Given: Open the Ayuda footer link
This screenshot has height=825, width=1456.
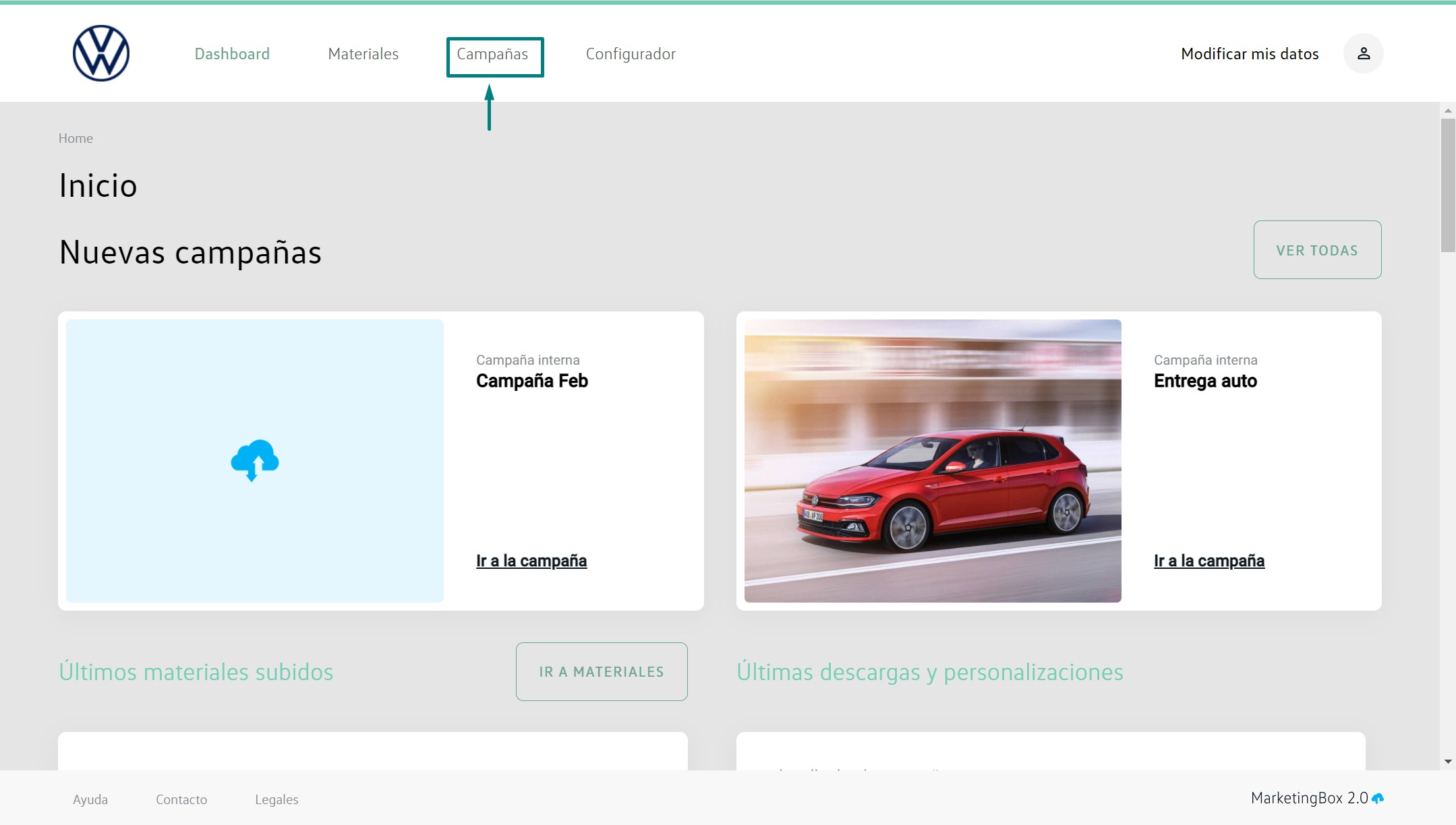Looking at the screenshot, I should point(90,799).
